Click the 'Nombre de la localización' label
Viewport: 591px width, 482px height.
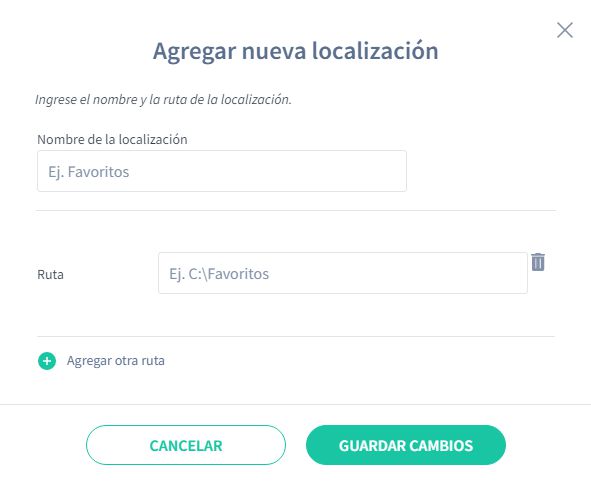coord(112,139)
